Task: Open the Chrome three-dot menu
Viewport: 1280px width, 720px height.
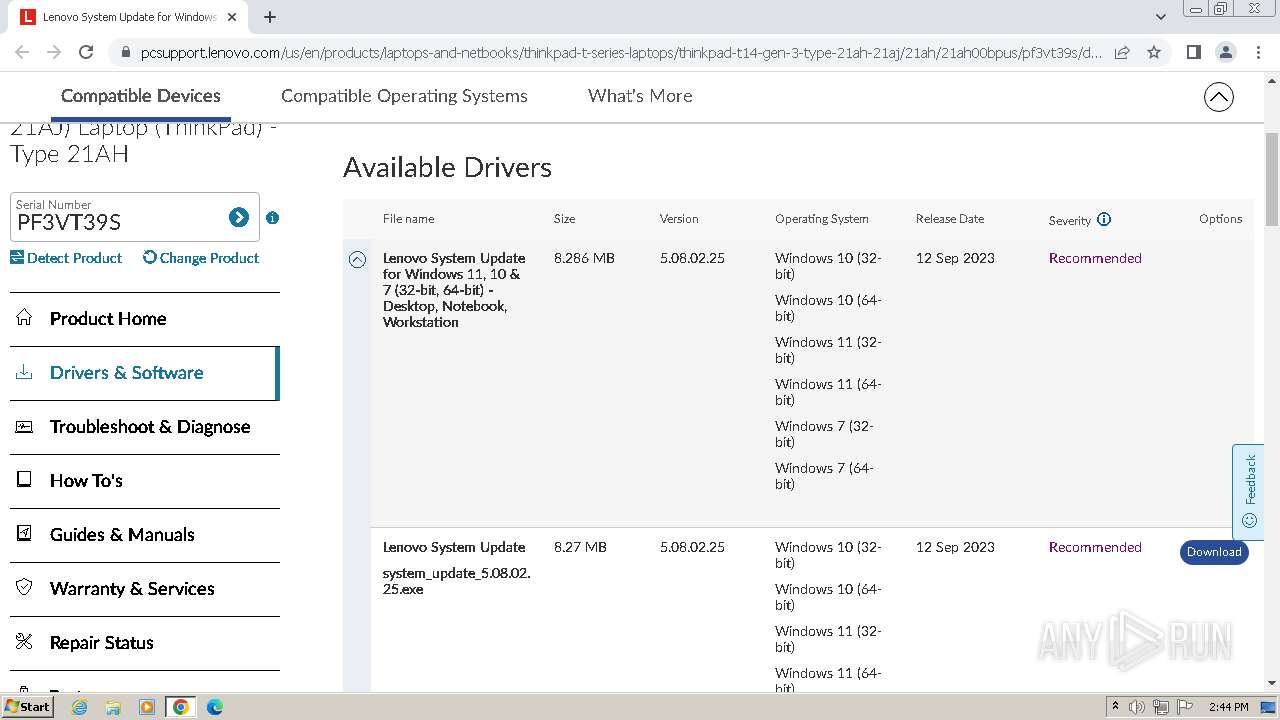Action: pos(1258,52)
